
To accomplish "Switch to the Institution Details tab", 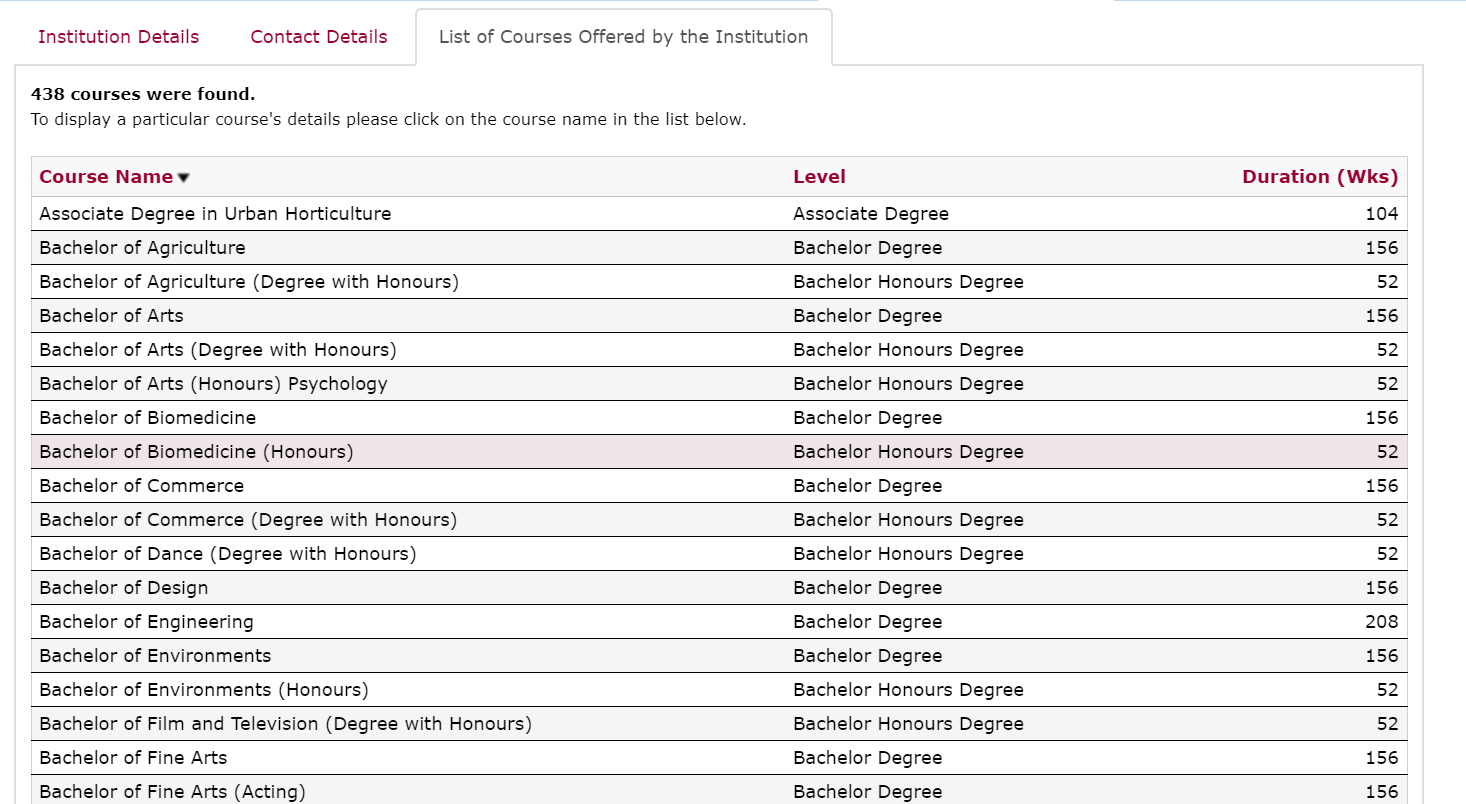I will pyautogui.click(x=118, y=37).
